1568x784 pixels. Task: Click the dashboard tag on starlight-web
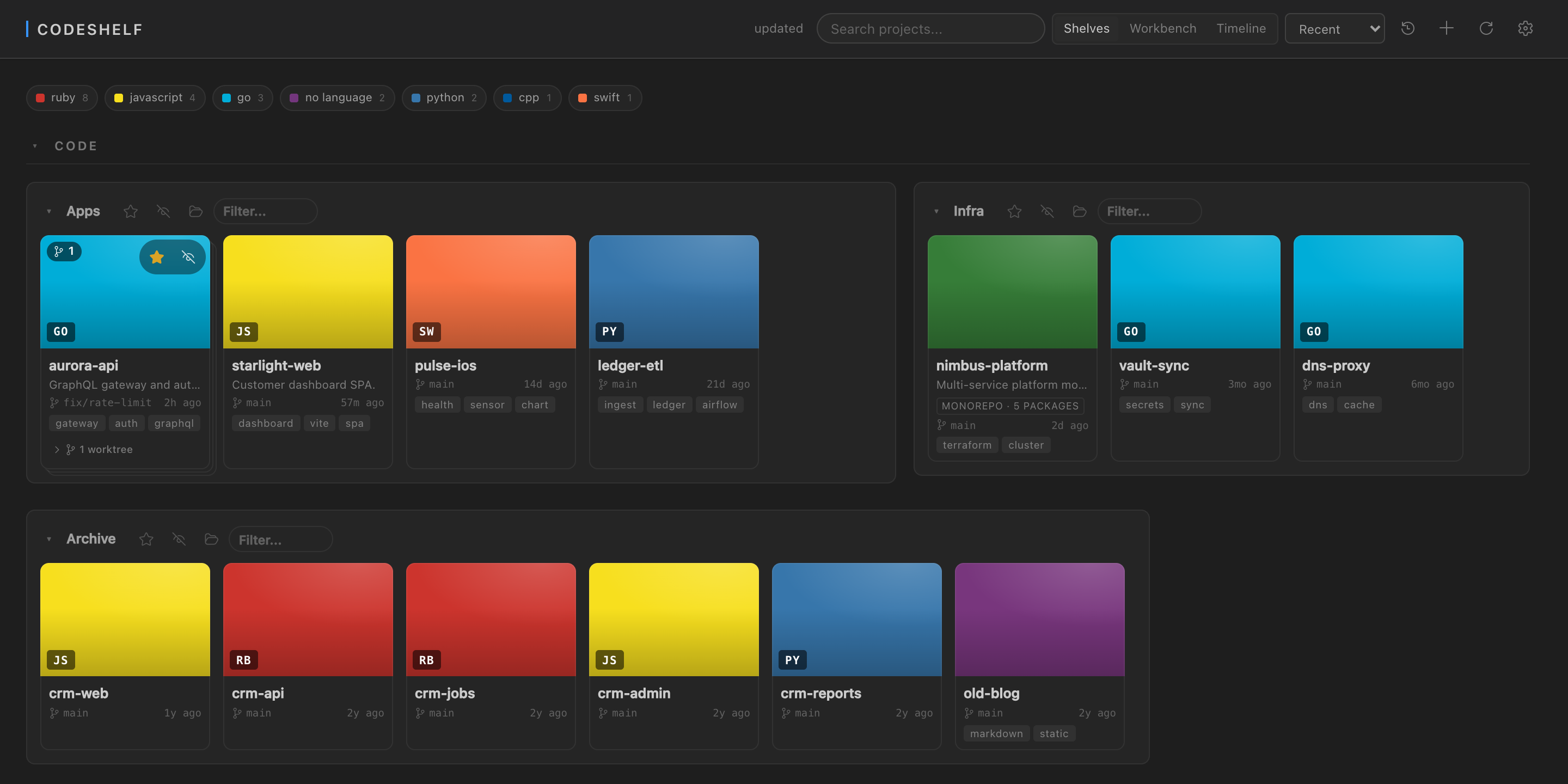[265, 423]
